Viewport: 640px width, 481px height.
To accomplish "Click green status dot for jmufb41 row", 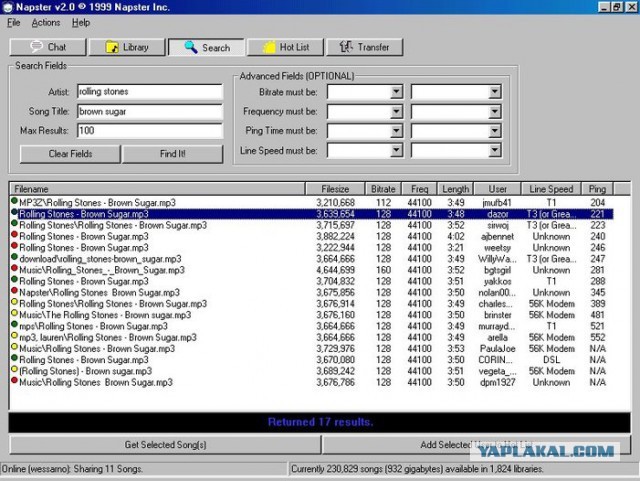I will click(x=14, y=201).
